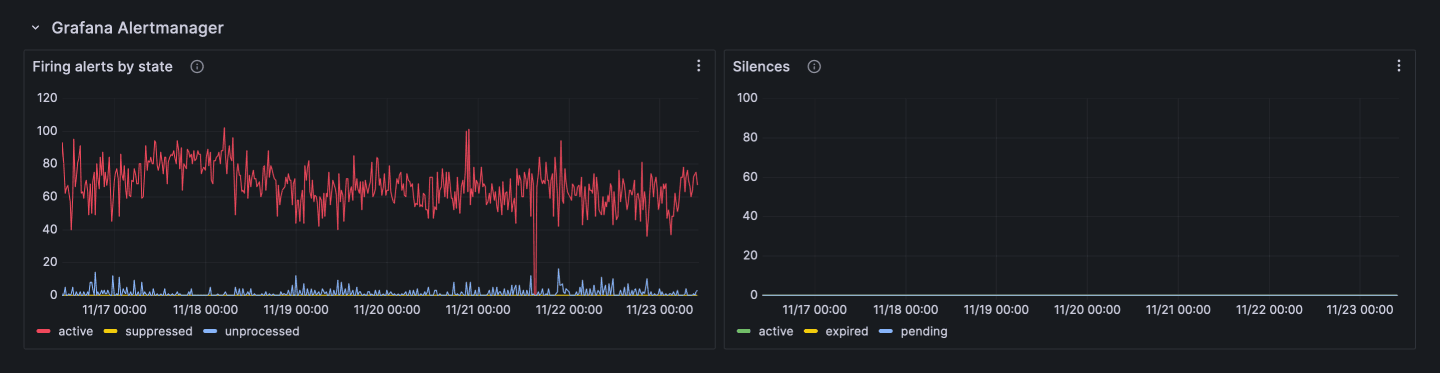Click blue color swatch of unprocessed legend
The image size is (1440, 373).
tap(210, 331)
